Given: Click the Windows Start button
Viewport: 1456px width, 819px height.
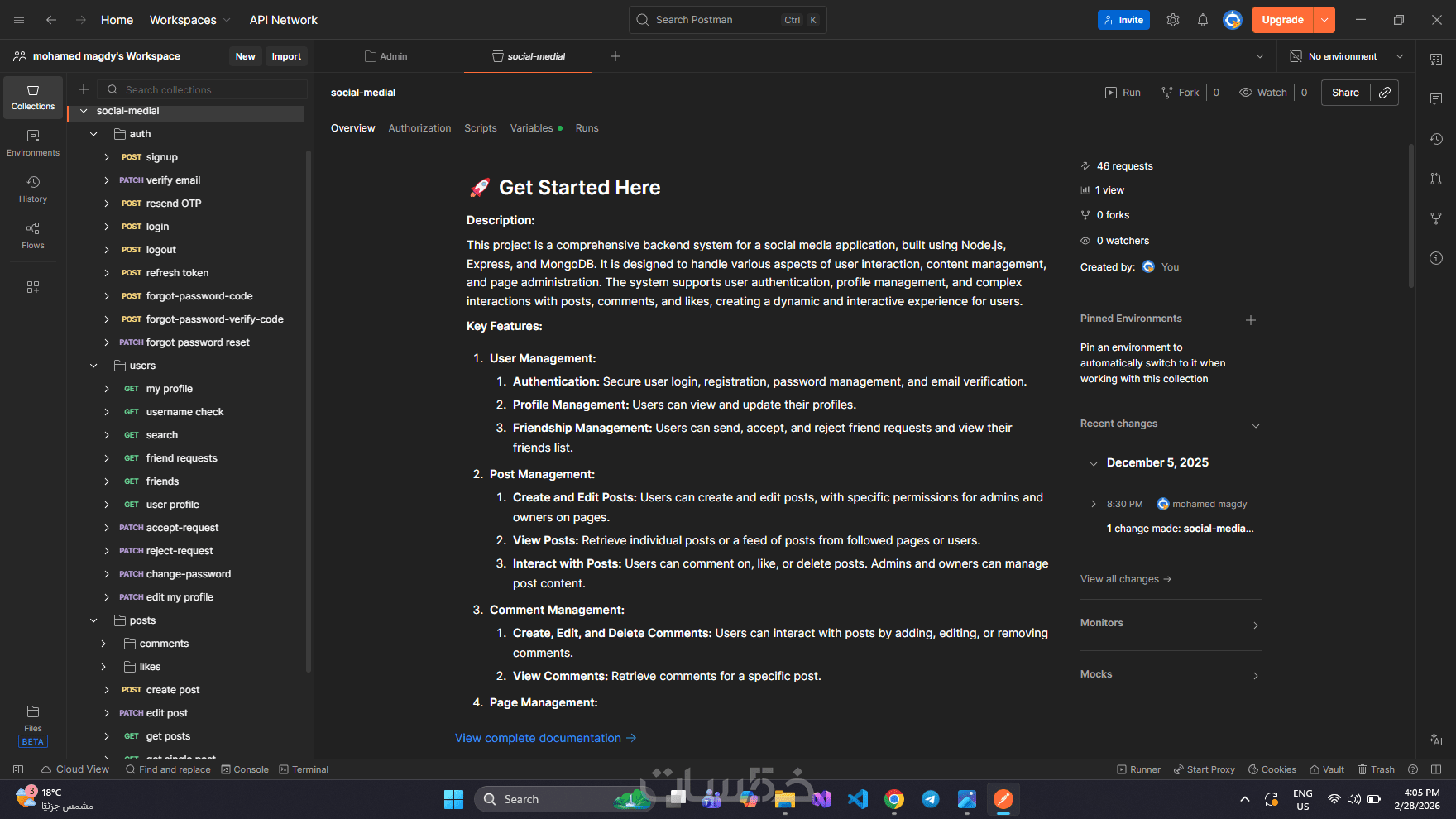Looking at the screenshot, I should coord(453,799).
